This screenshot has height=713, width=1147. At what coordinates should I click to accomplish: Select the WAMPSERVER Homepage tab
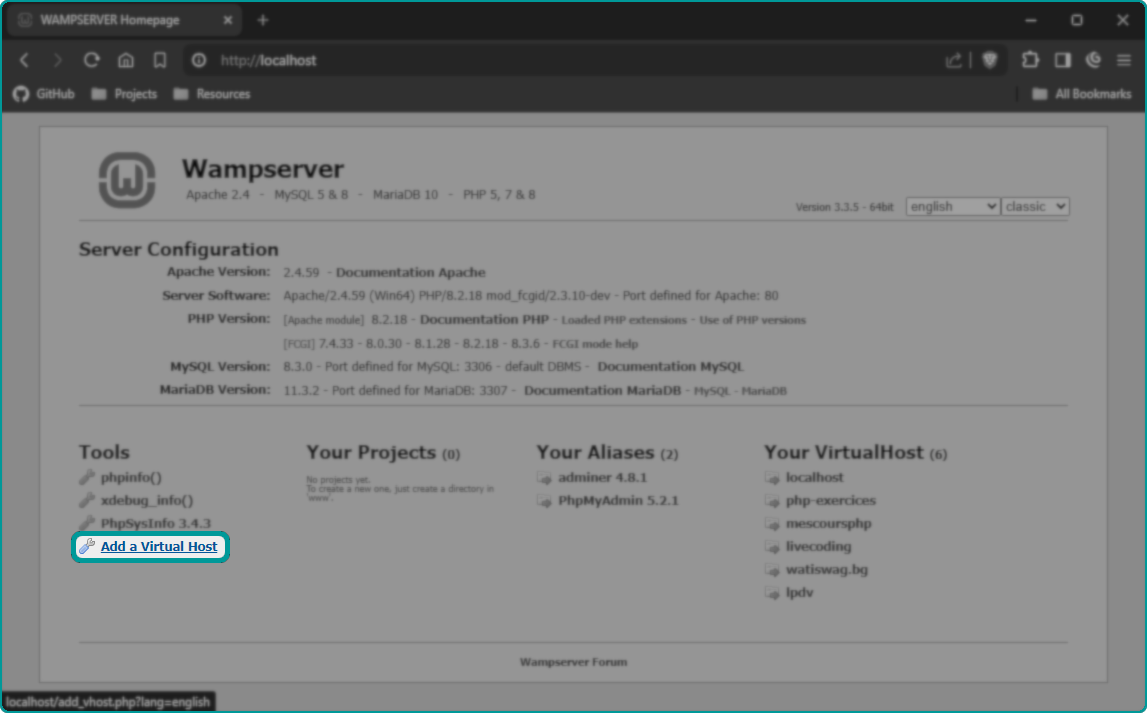tap(123, 20)
